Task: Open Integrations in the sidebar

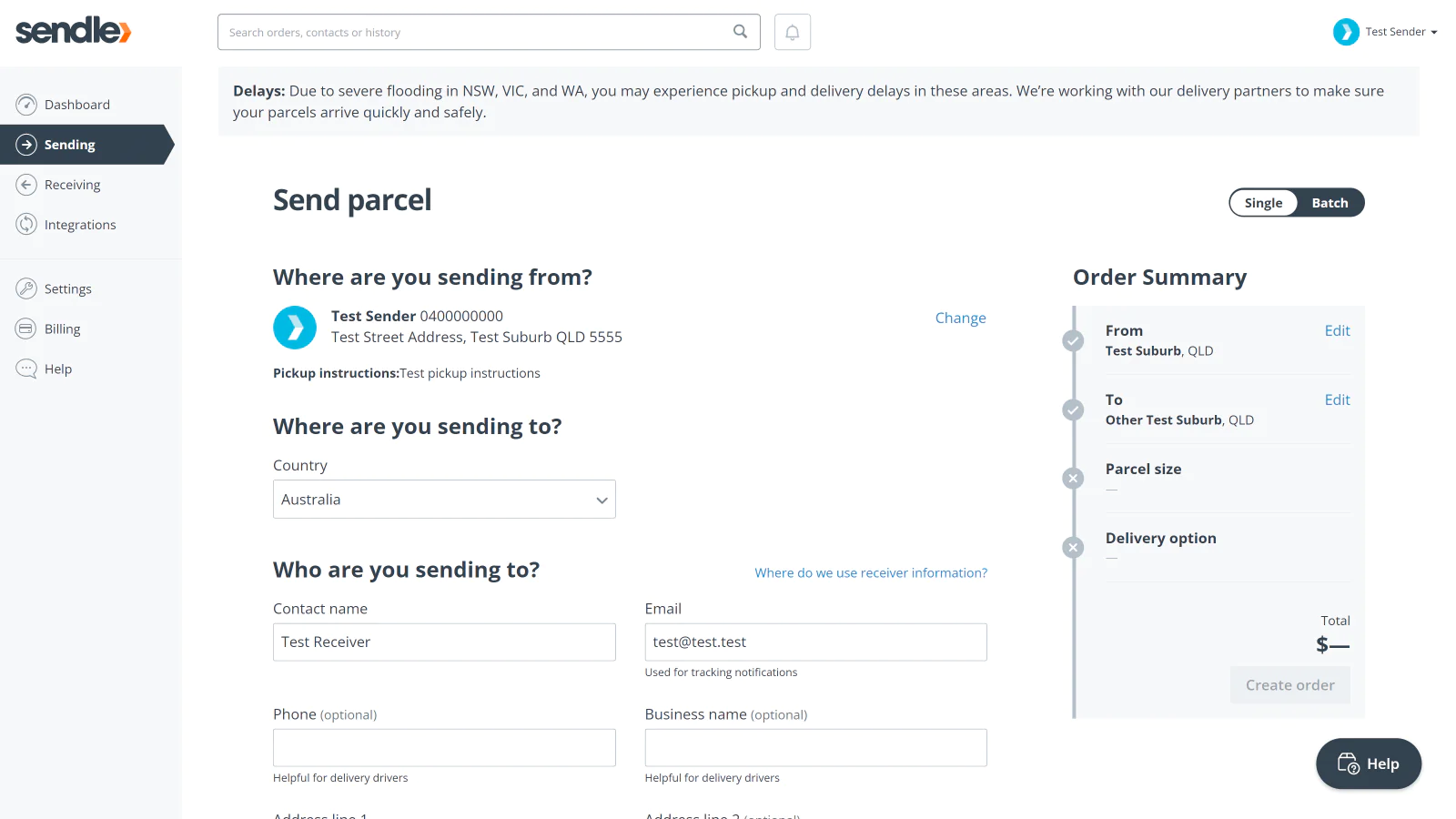Action: [80, 225]
